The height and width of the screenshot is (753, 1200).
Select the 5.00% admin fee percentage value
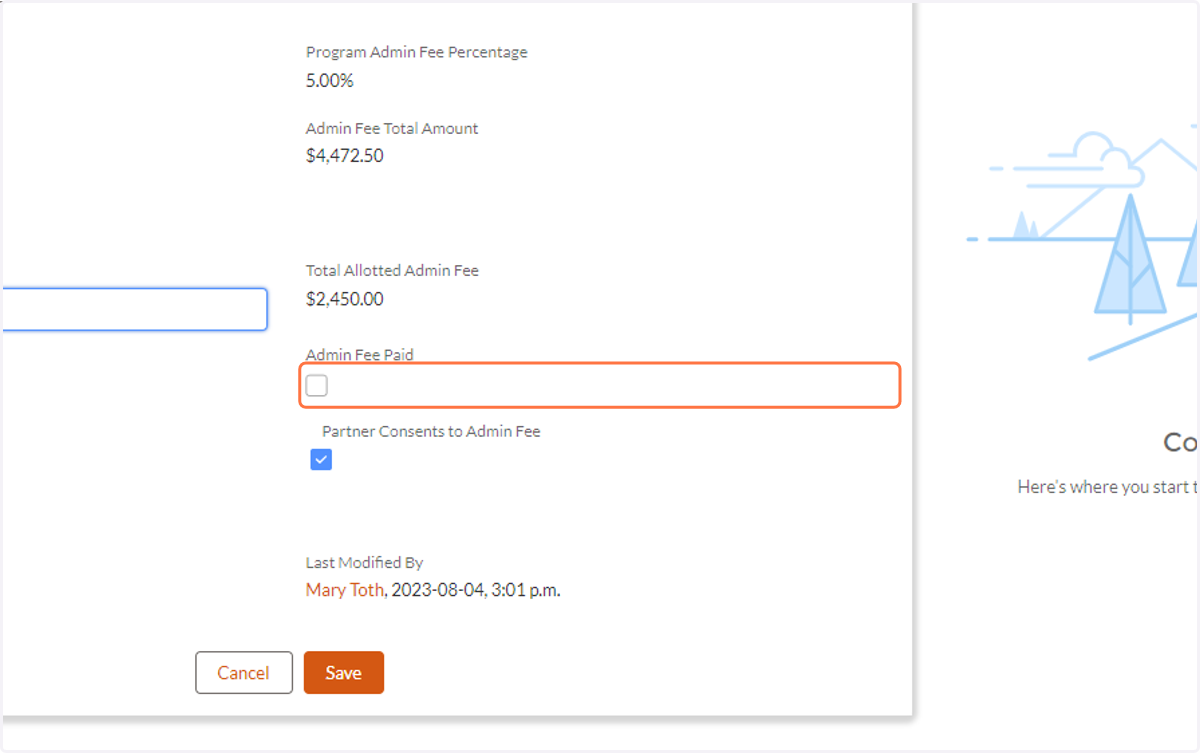330,81
